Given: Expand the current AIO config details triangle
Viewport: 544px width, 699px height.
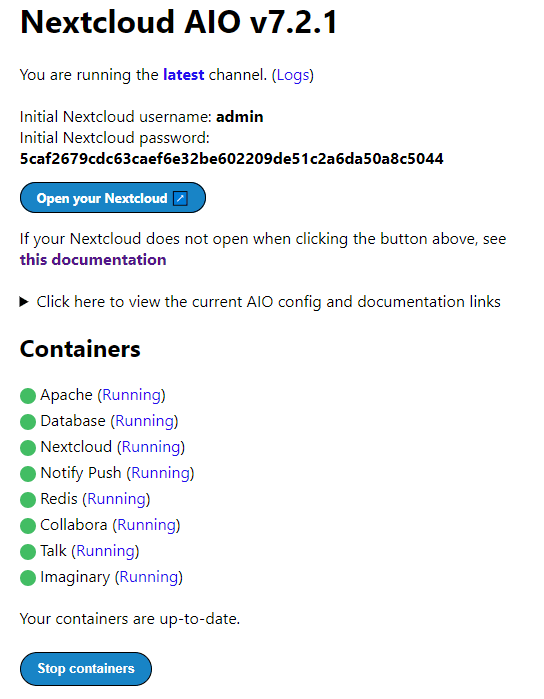Looking at the screenshot, I should click(24, 302).
